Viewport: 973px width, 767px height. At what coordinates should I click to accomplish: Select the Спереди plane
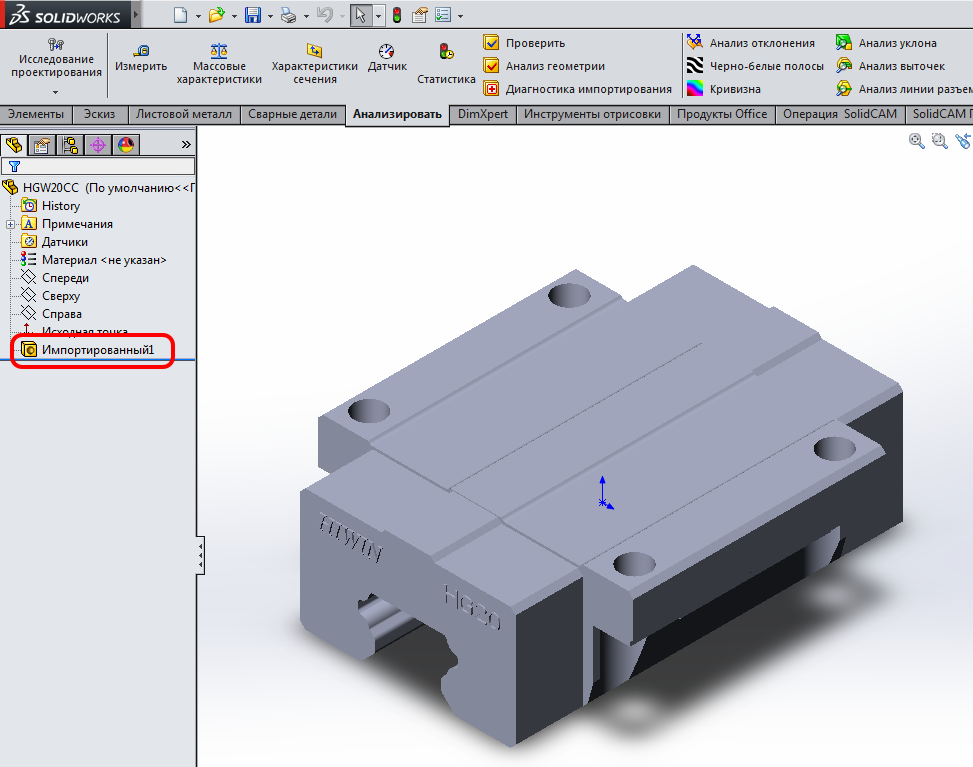click(55, 278)
